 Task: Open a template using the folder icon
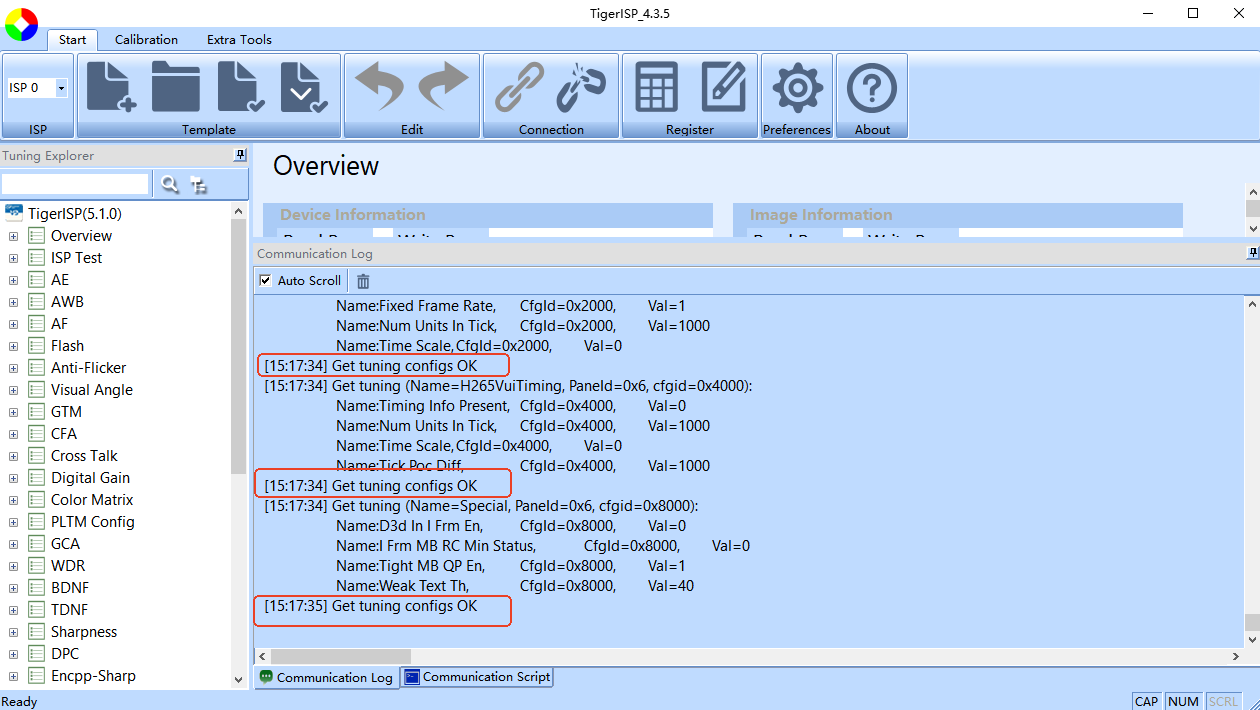[x=175, y=87]
